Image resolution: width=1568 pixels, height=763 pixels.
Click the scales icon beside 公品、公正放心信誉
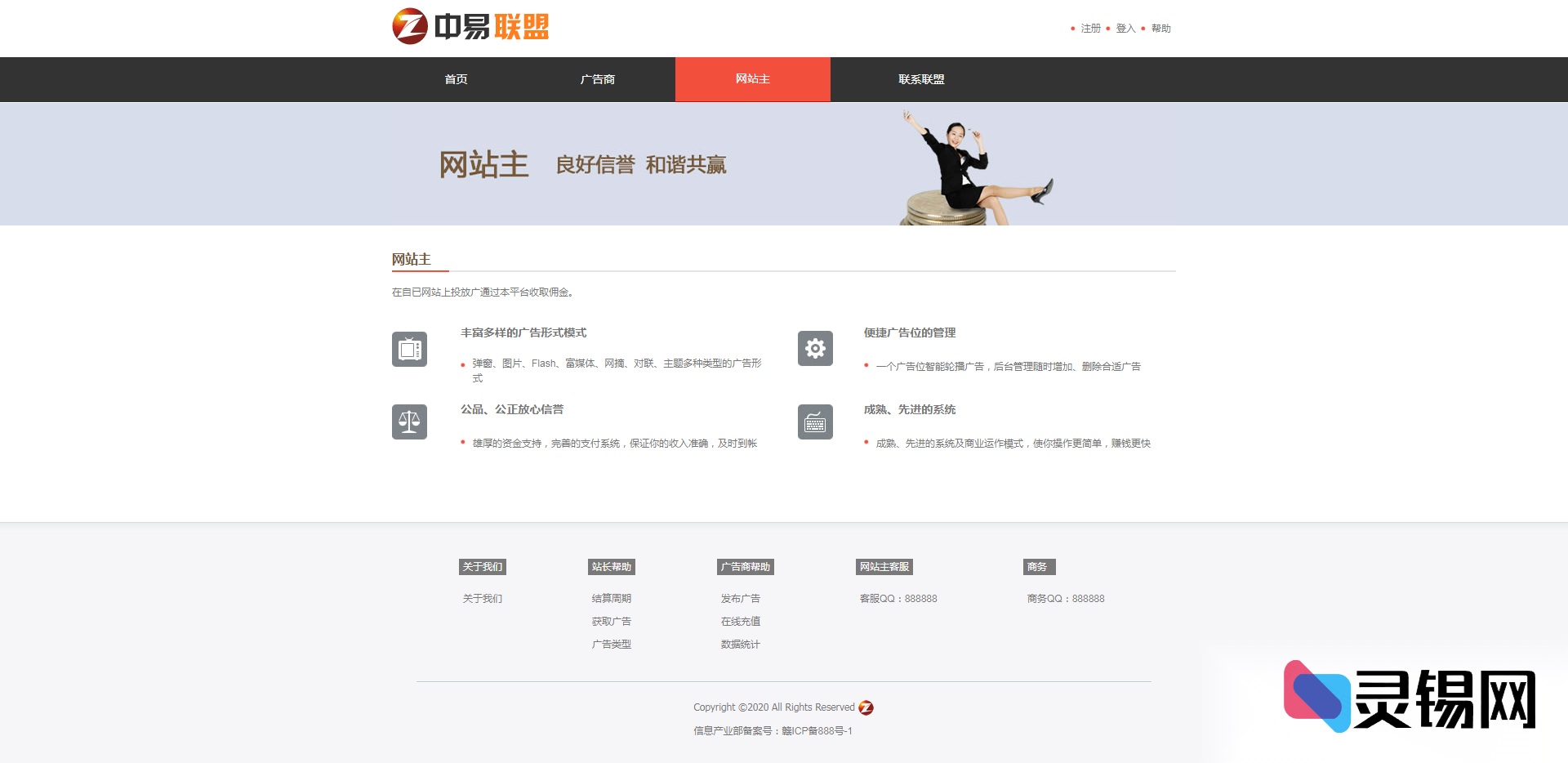coord(409,422)
